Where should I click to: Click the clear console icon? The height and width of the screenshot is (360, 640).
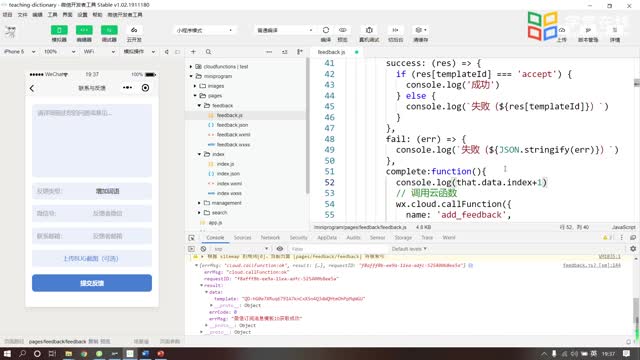(x=203, y=249)
